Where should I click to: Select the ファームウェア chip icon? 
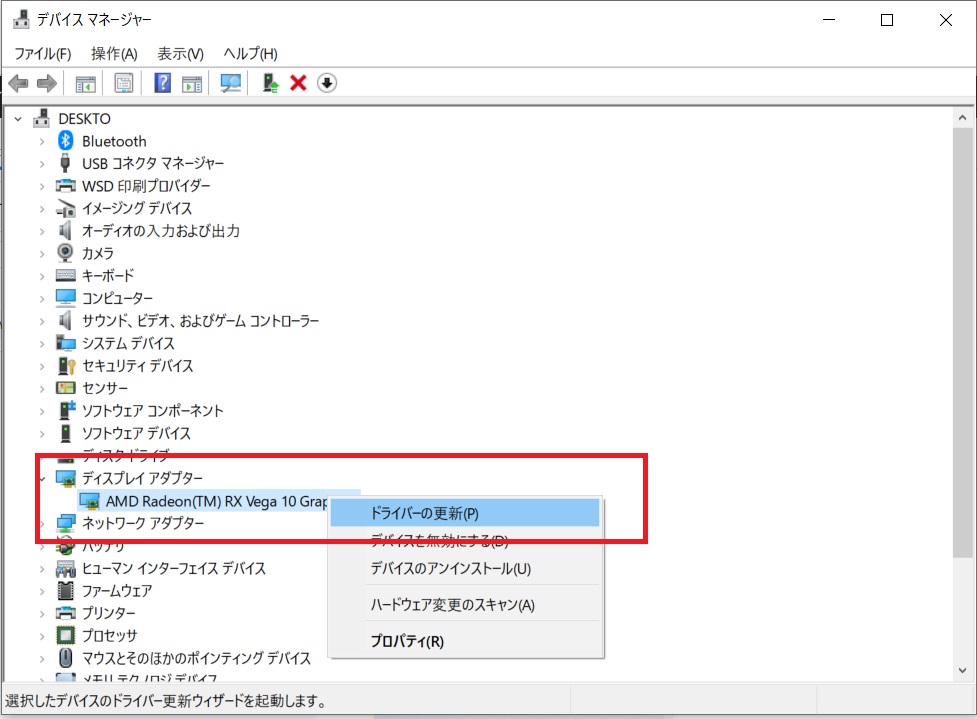(x=65, y=591)
